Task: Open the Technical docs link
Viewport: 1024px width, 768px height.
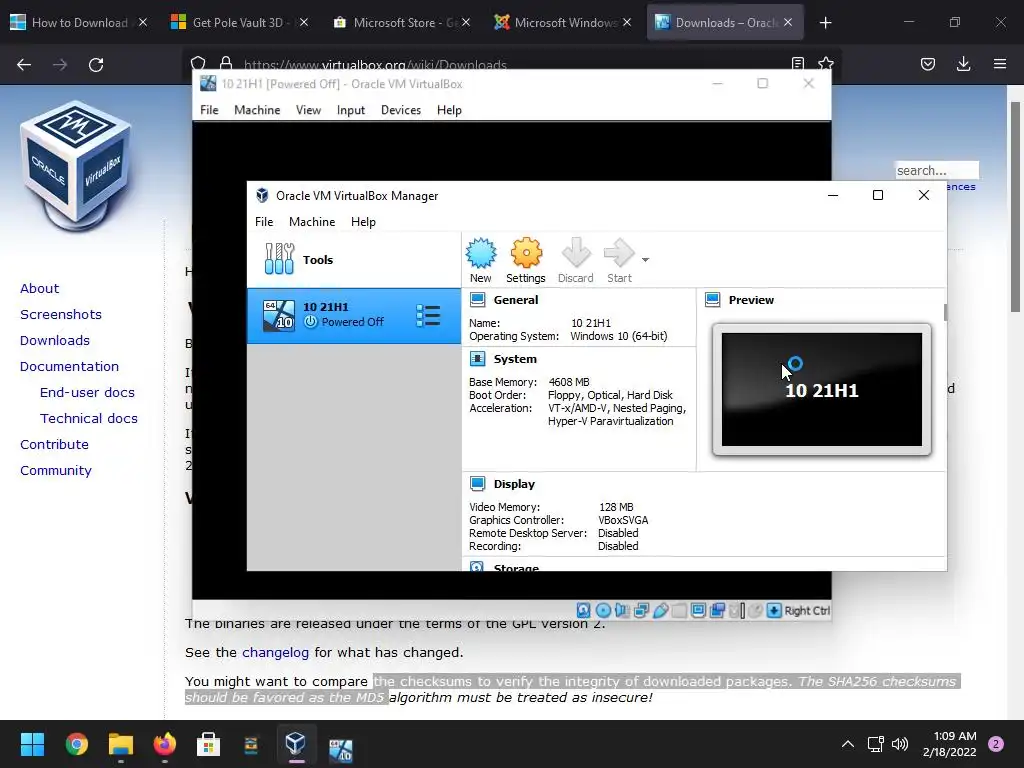Action: point(89,419)
